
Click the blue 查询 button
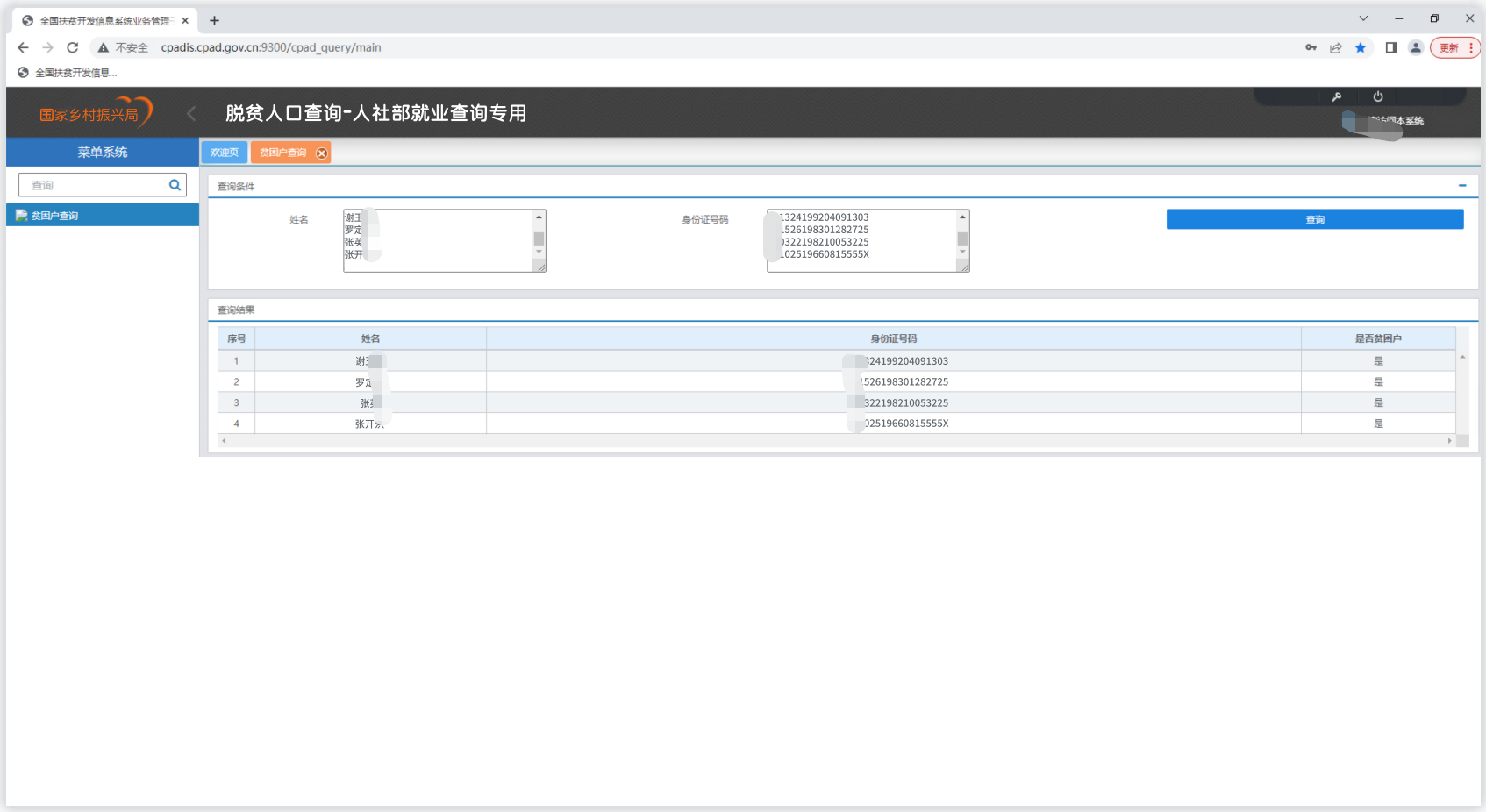click(1315, 219)
